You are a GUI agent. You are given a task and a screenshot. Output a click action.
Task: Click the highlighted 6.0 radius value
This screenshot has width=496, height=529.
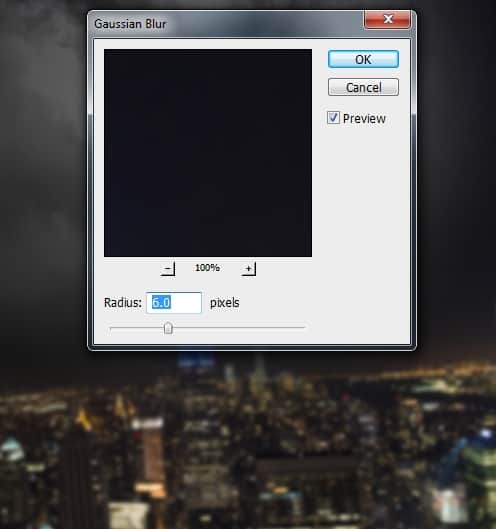pyautogui.click(x=161, y=302)
